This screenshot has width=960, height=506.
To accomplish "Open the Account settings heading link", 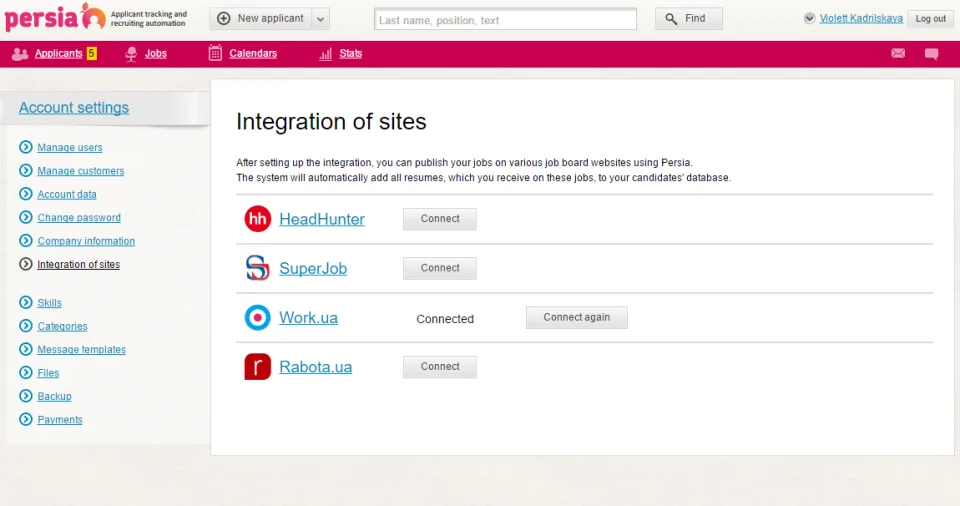I will pos(73,108).
